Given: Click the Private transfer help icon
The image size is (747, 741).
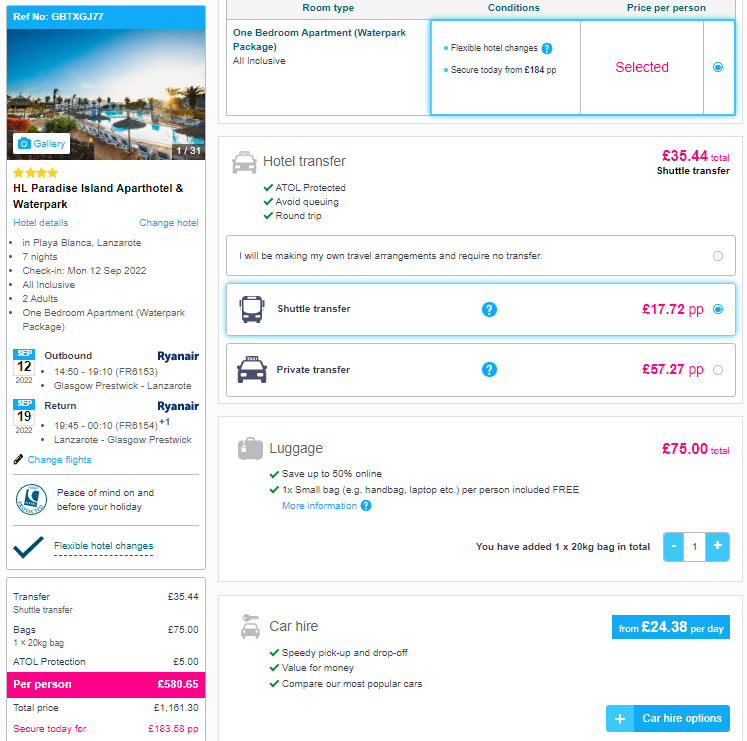Looking at the screenshot, I should click(489, 369).
